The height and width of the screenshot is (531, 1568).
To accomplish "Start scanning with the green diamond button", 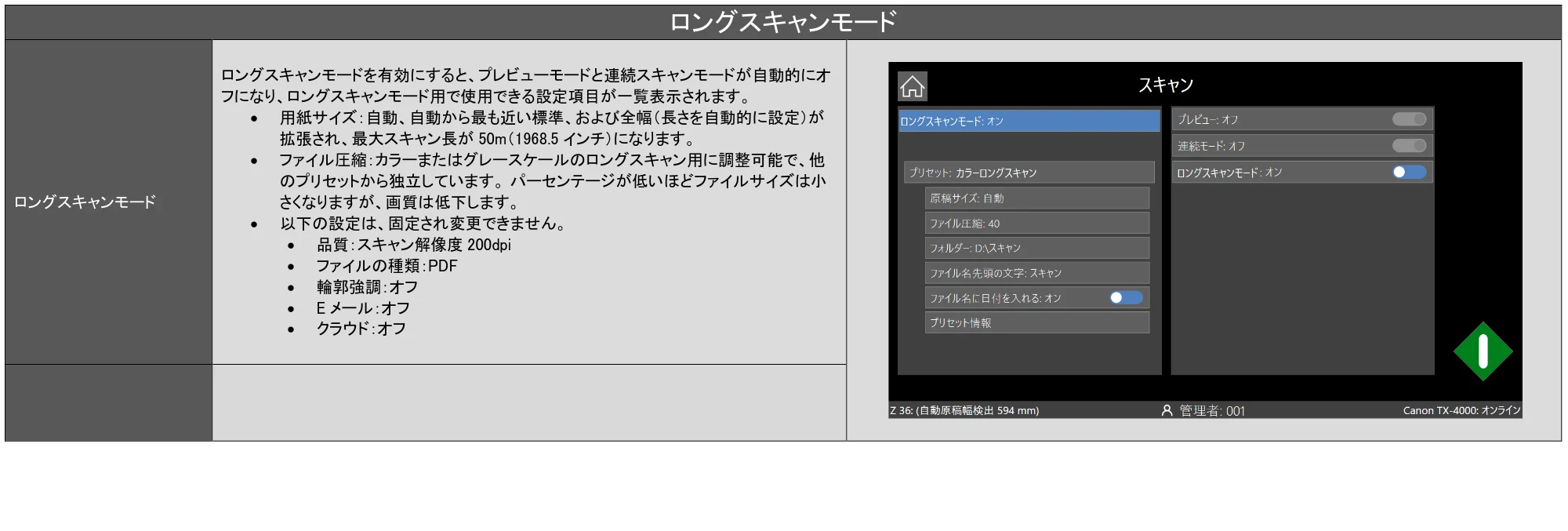I will [1483, 351].
